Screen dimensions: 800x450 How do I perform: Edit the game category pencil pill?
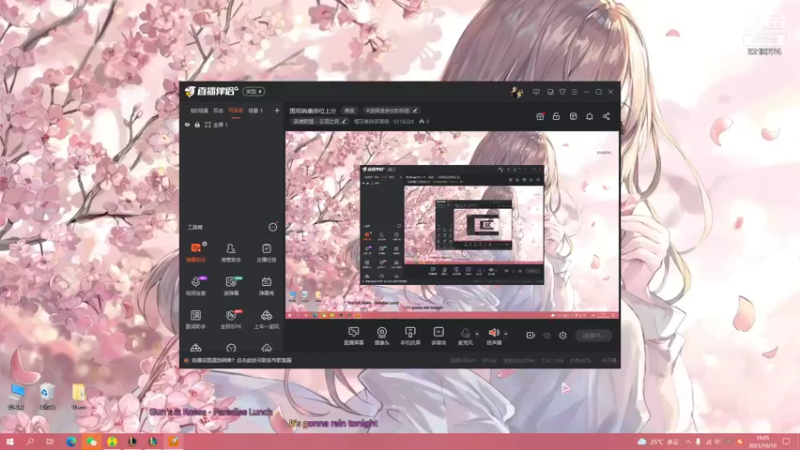click(x=320, y=121)
